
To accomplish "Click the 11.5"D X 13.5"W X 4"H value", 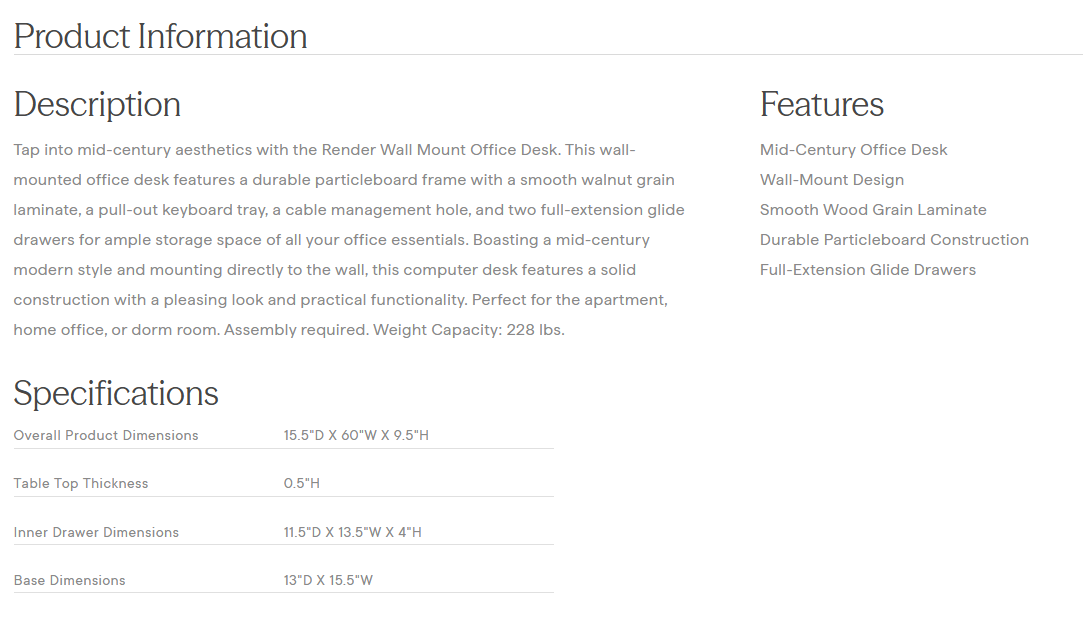I will click(352, 532).
